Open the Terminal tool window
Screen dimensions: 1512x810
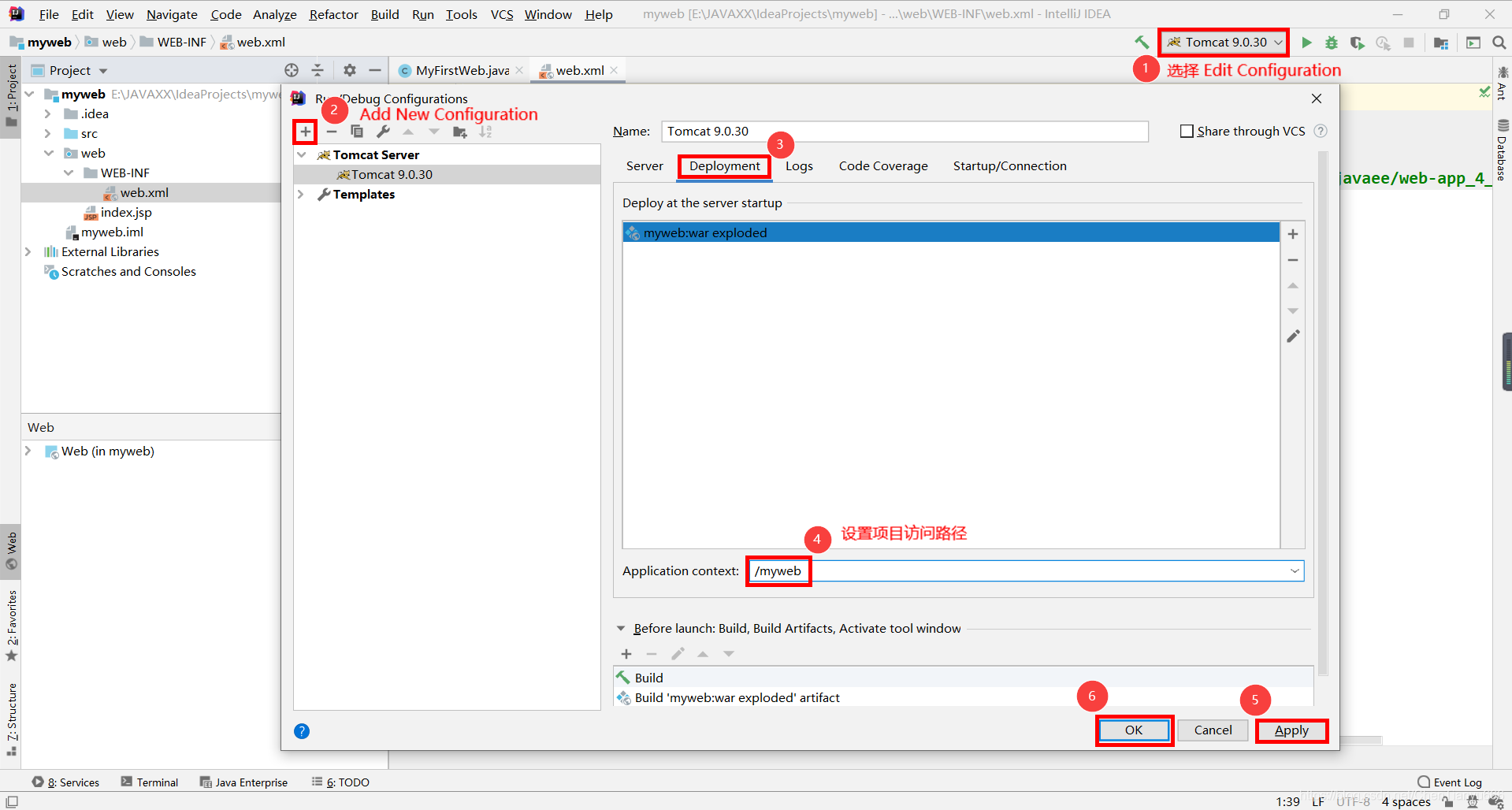pos(150,782)
